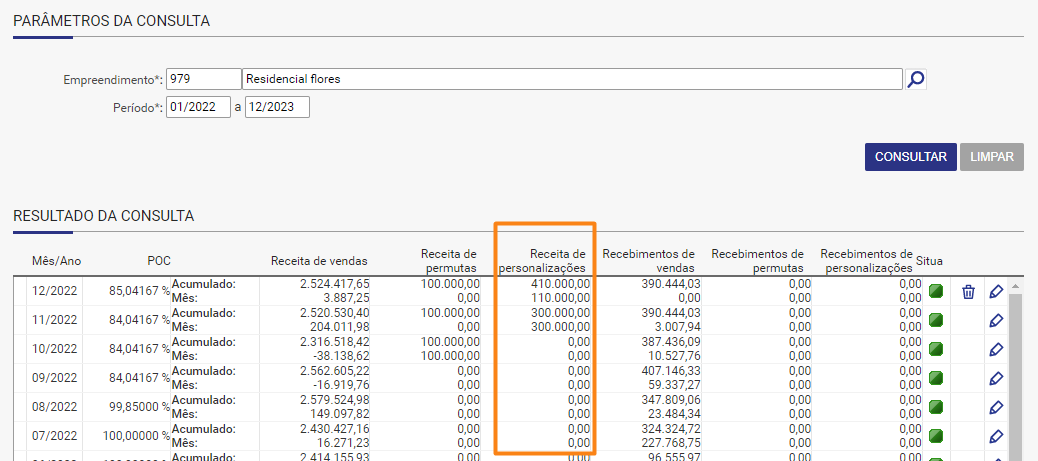Image resolution: width=1038 pixels, height=461 pixels.
Task: Click green status icon for 09/2022
Action: click(x=935, y=379)
